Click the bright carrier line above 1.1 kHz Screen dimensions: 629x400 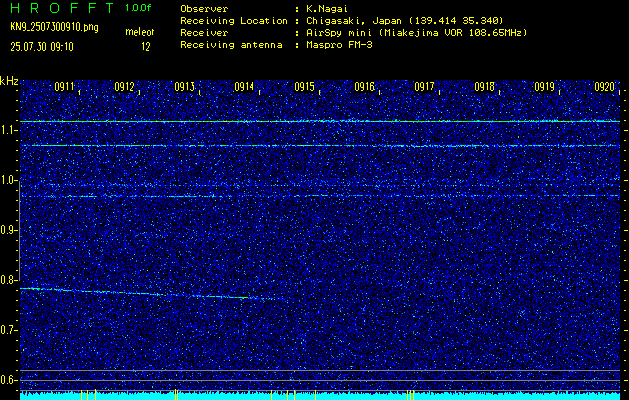coord(320,121)
